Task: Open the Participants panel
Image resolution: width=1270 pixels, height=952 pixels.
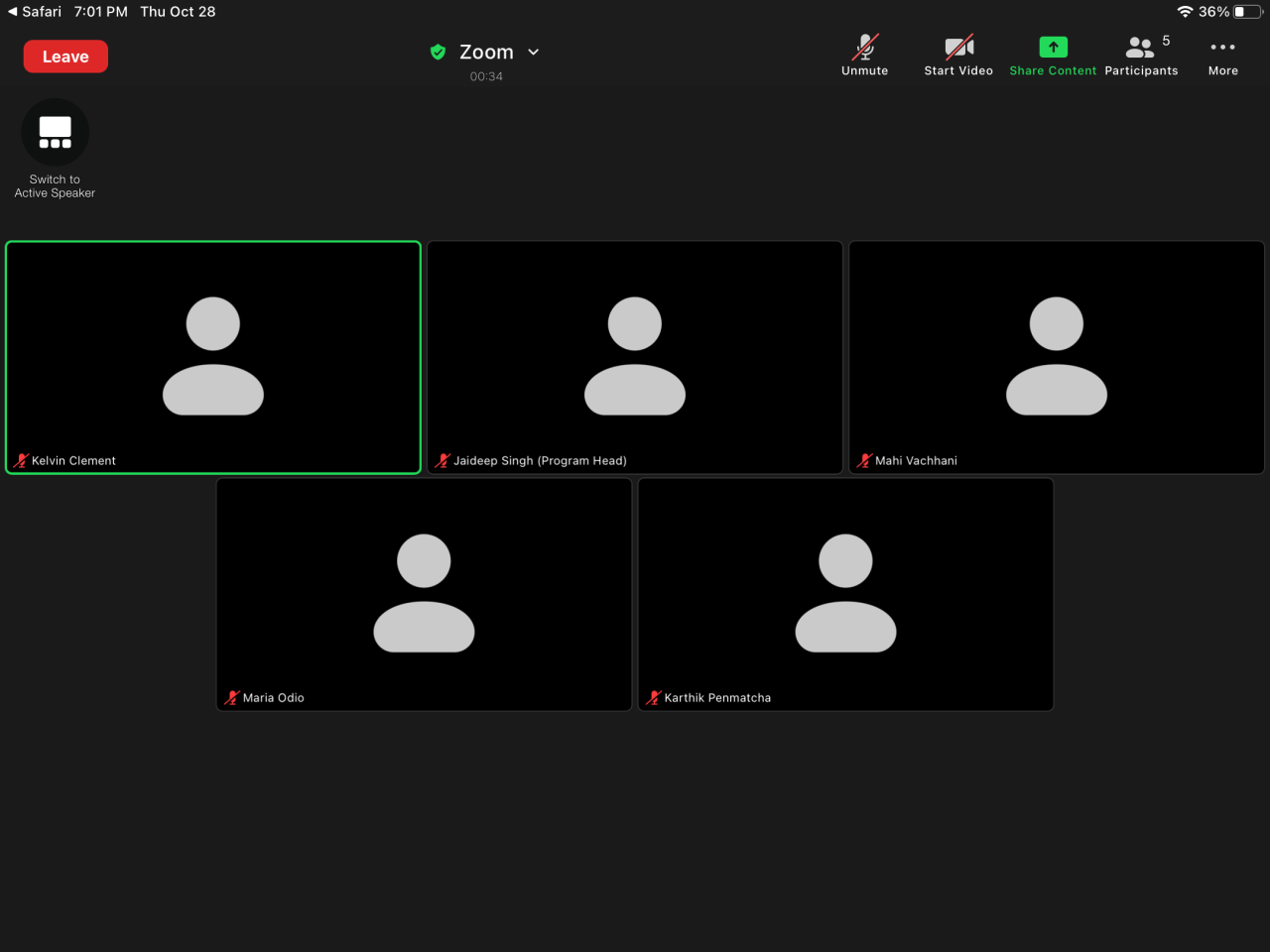Action: (1141, 56)
